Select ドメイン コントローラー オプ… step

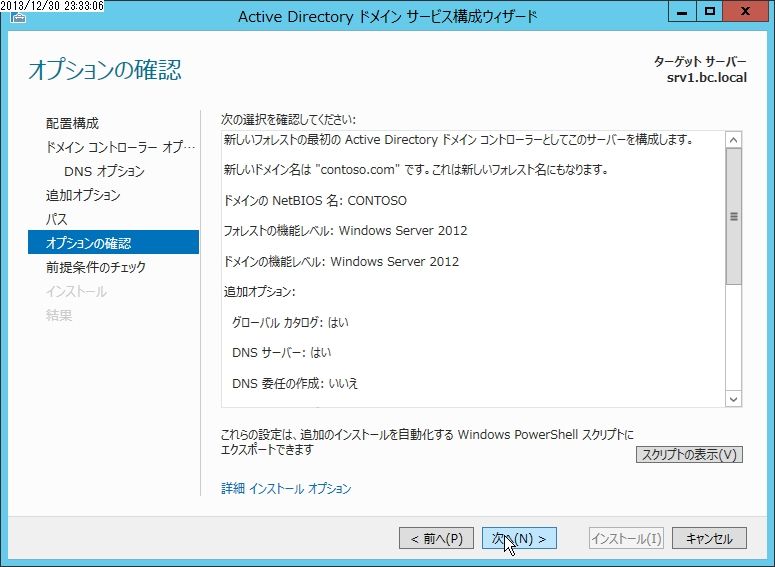coord(120,147)
